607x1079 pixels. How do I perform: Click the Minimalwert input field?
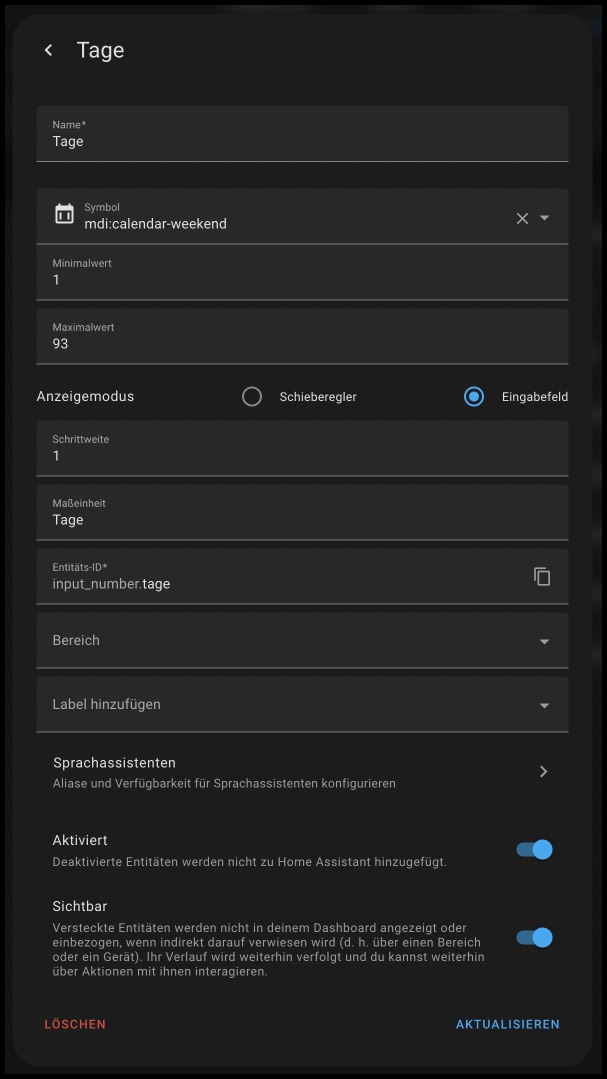(302, 279)
